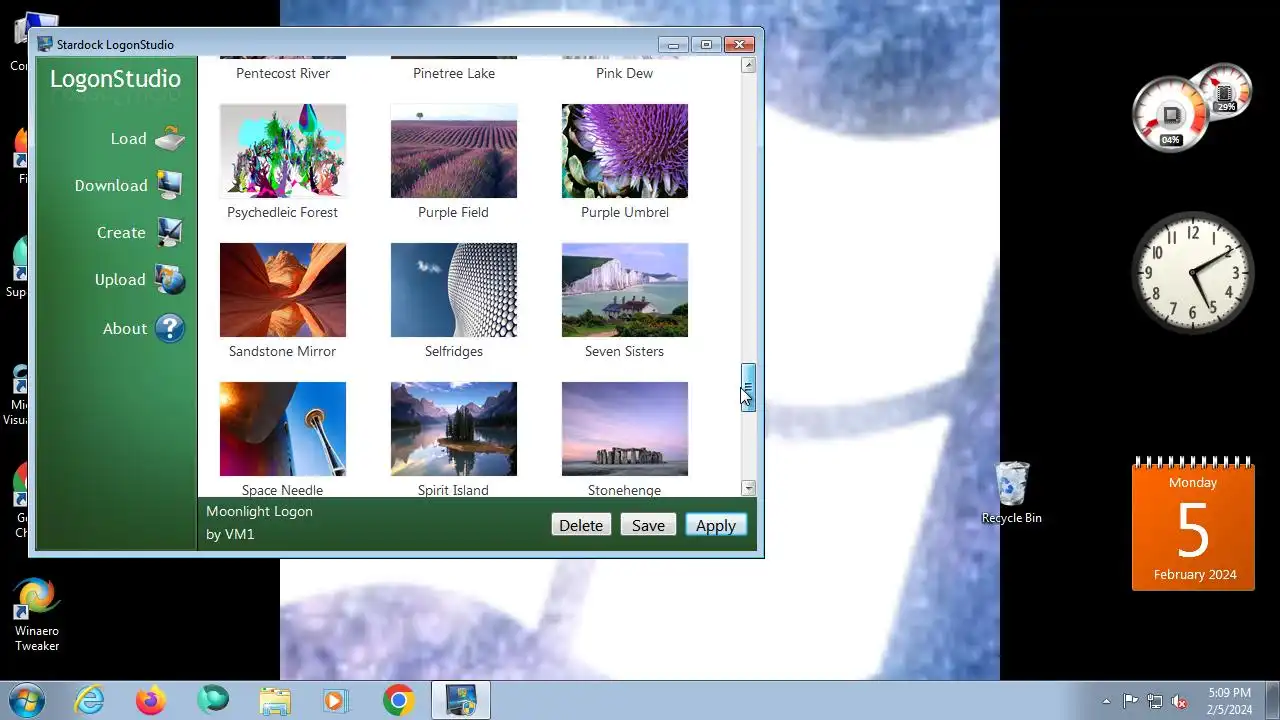Click the Download monitor icon
Image resolution: width=1280 pixels, height=720 pixels.
170,185
